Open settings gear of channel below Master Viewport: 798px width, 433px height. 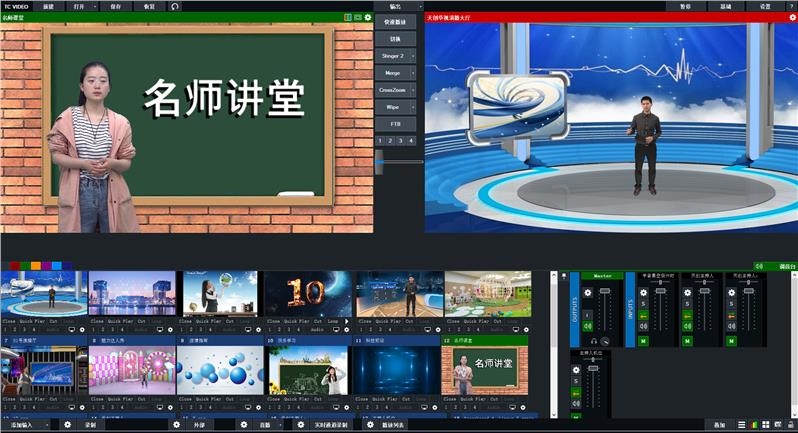[x=576, y=370]
